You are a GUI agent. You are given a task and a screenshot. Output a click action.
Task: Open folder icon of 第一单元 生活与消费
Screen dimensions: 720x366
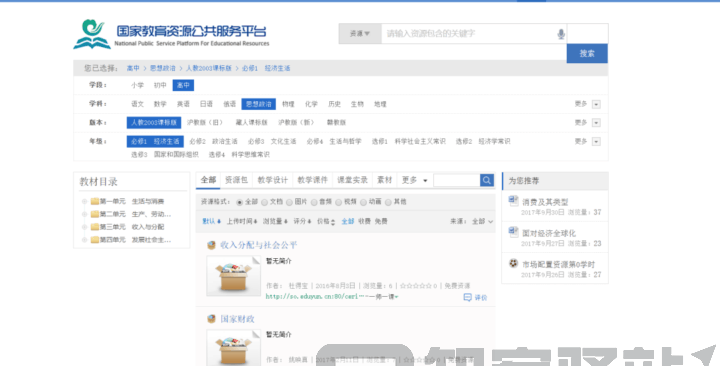click(95, 201)
